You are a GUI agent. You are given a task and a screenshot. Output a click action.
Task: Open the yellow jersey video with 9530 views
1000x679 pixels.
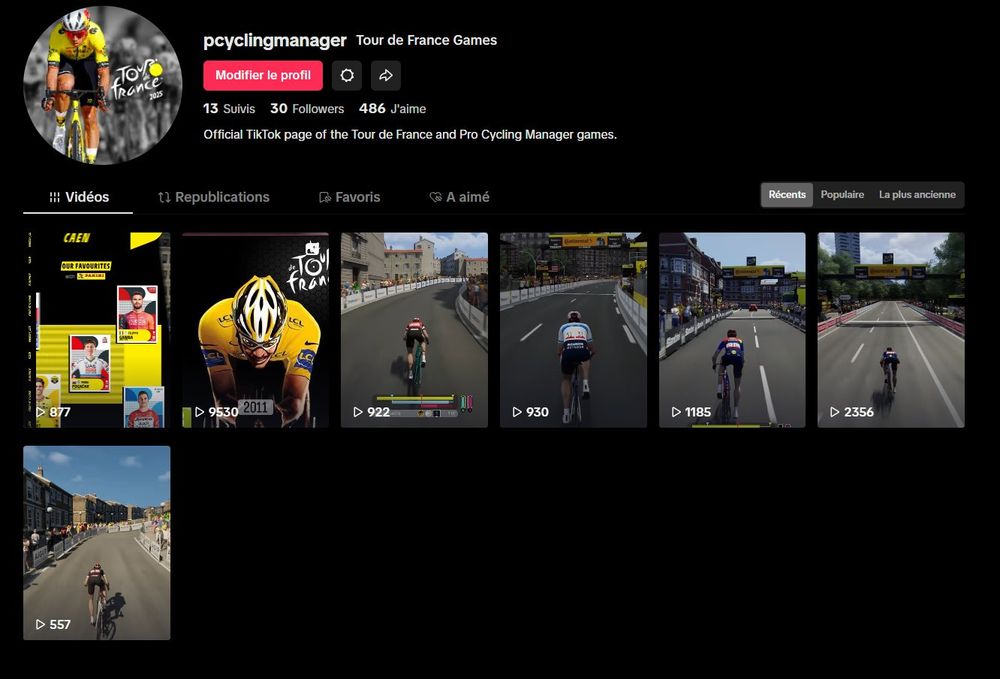coord(256,330)
